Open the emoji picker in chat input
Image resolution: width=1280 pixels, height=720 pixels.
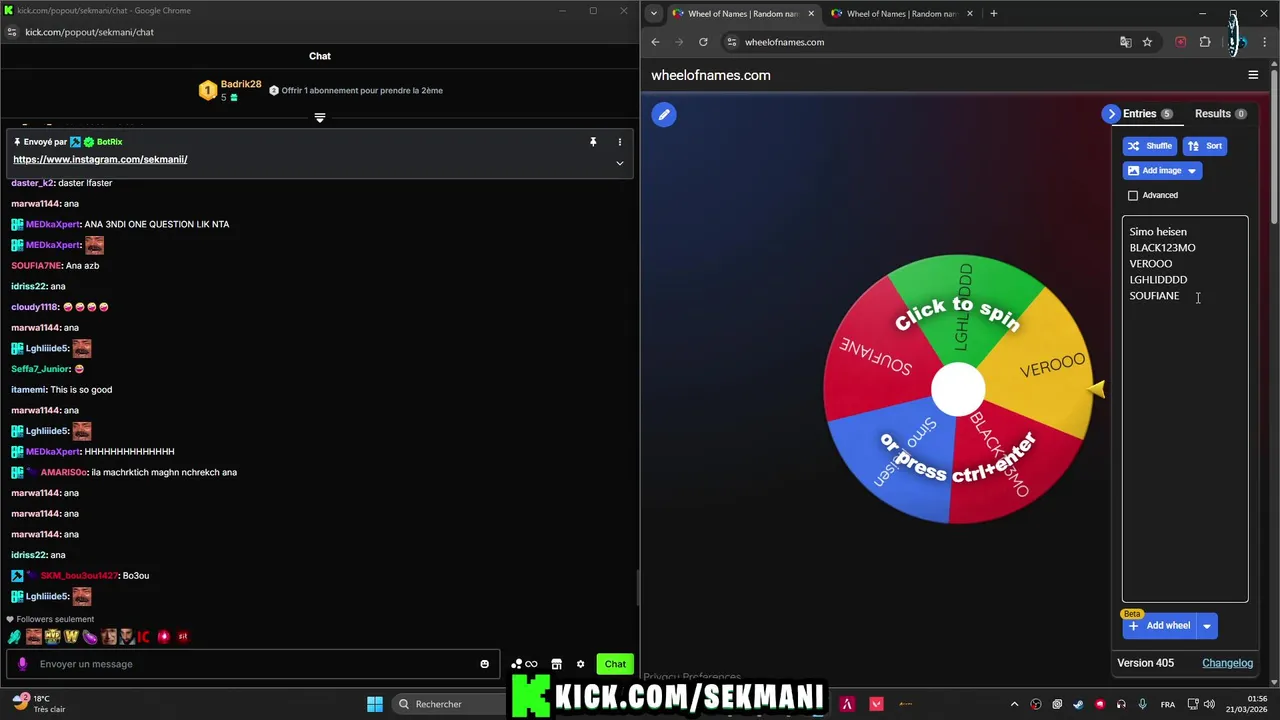tap(485, 664)
